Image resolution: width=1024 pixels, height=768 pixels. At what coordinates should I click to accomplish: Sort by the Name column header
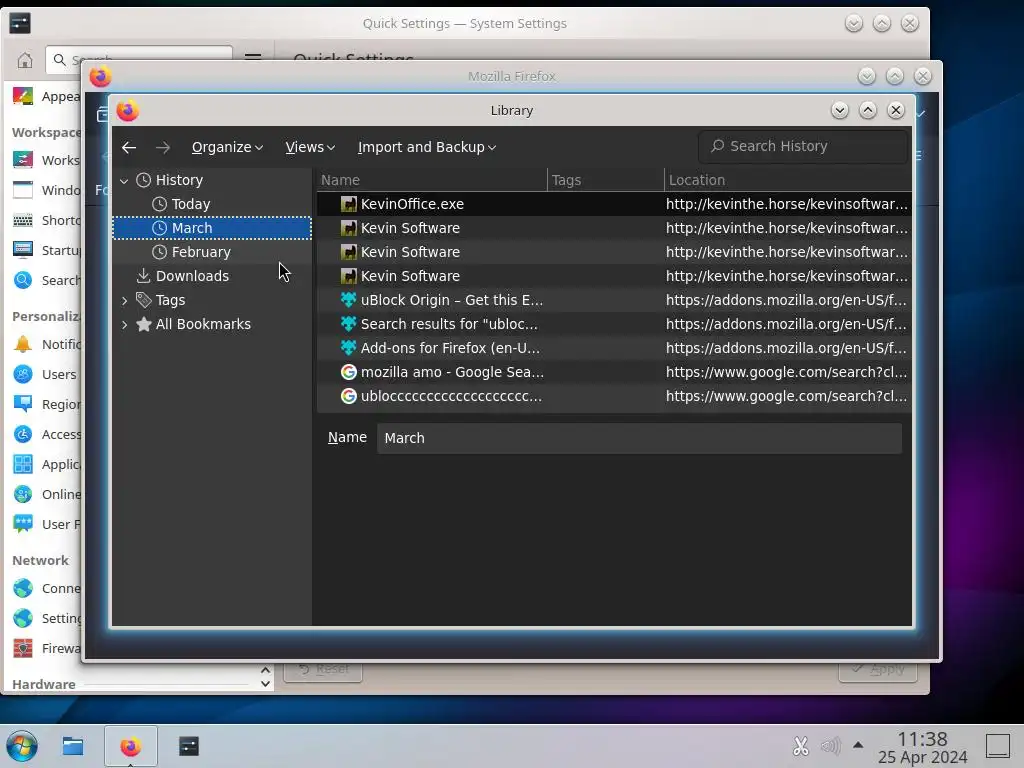tap(432, 180)
